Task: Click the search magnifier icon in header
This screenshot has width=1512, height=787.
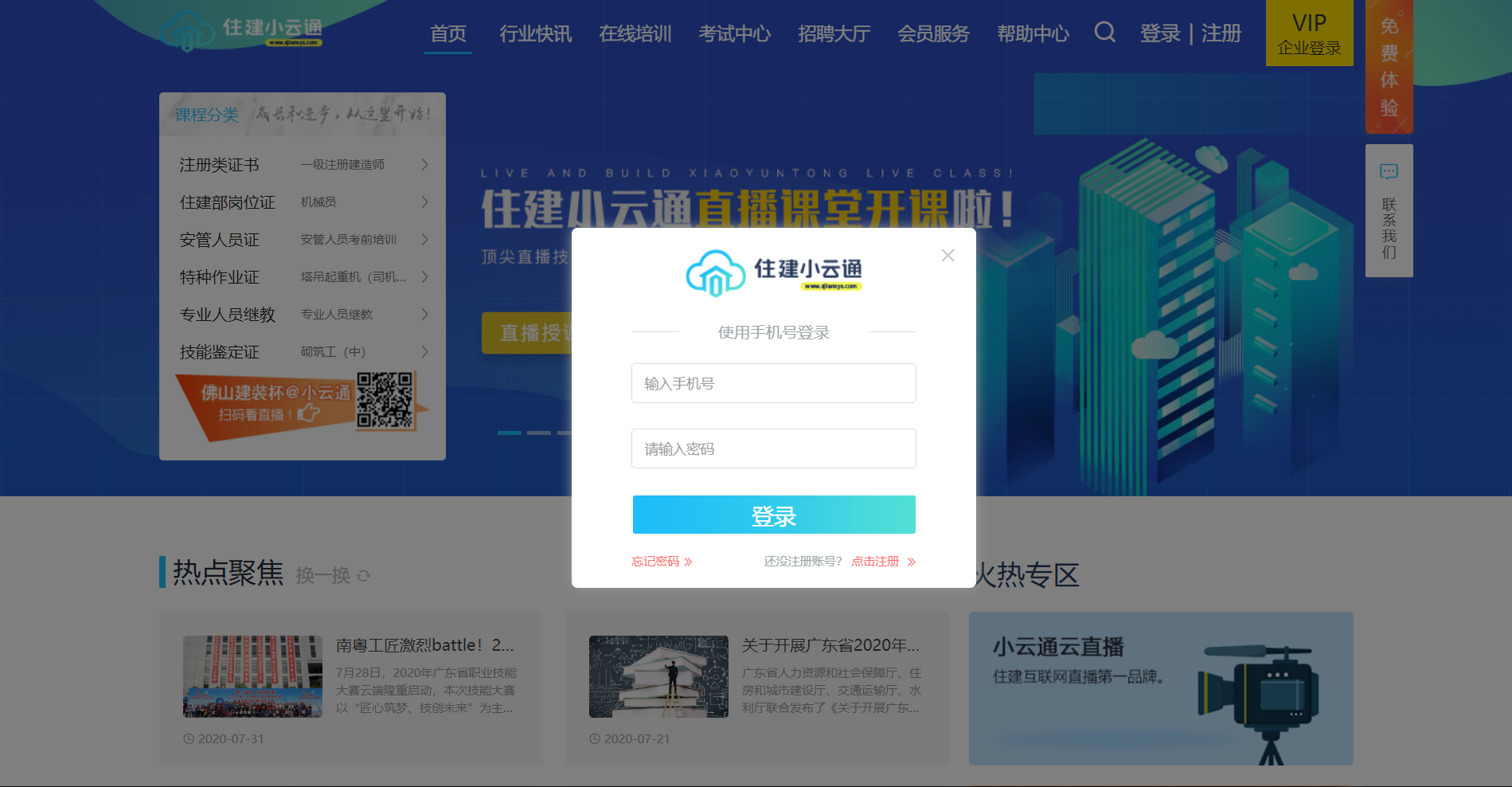Action: coord(1104,33)
